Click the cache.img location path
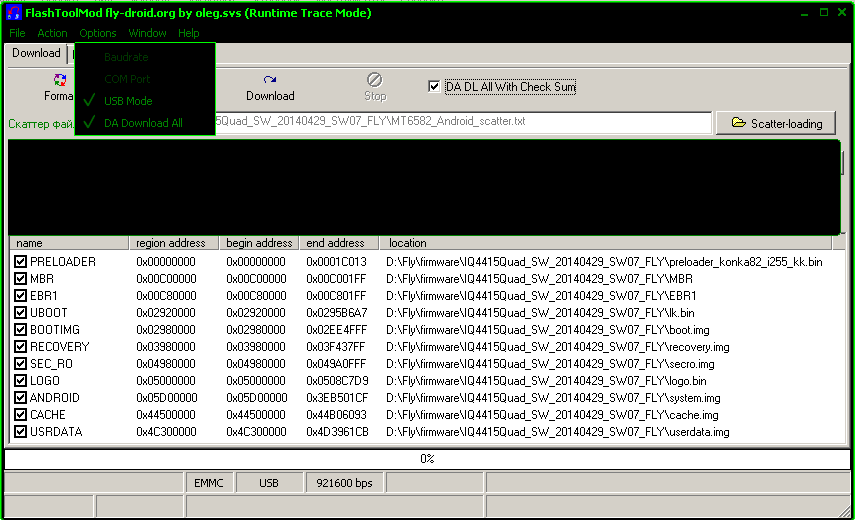 (x=552, y=414)
